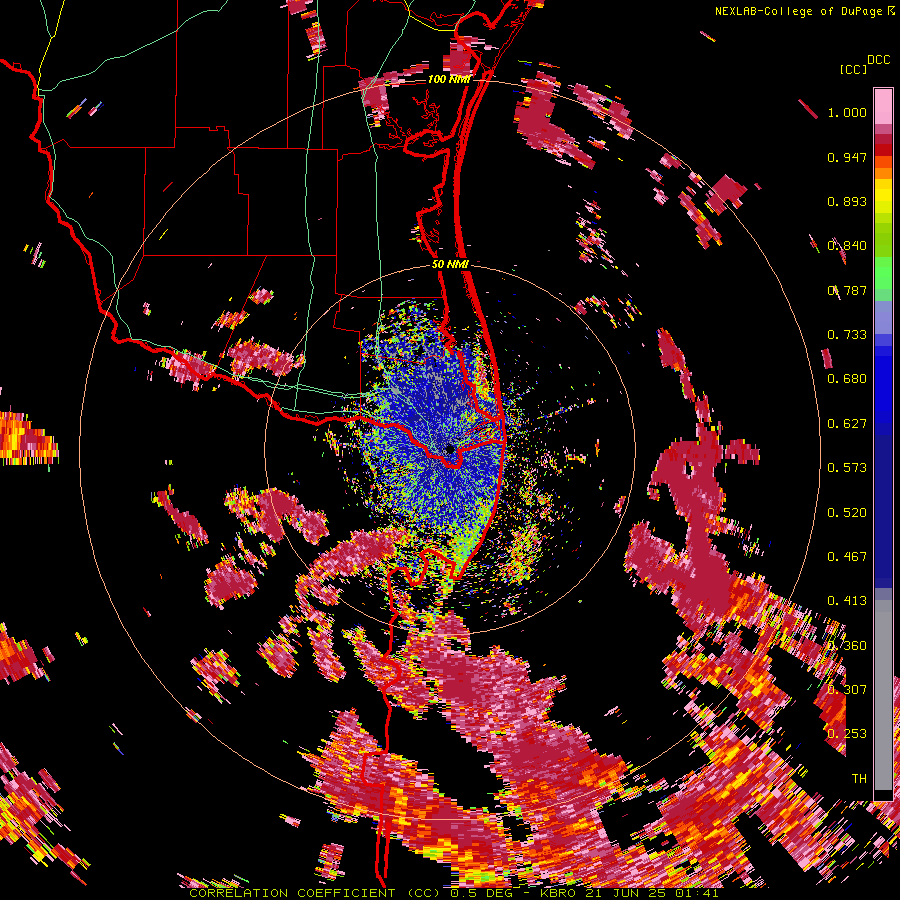The height and width of the screenshot is (900, 900).
Task: Click the 0.627 scale value
Action: click(x=847, y=424)
